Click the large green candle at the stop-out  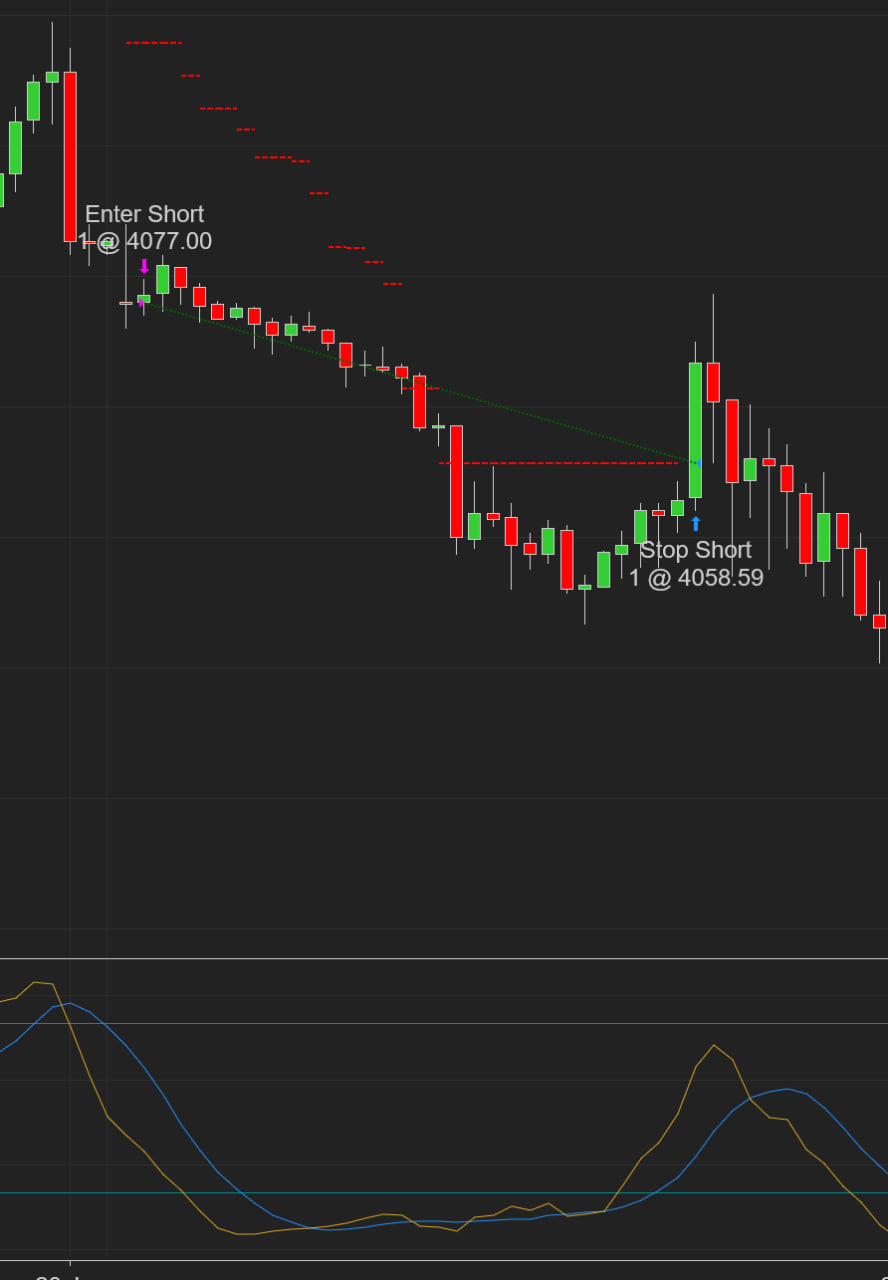point(695,430)
